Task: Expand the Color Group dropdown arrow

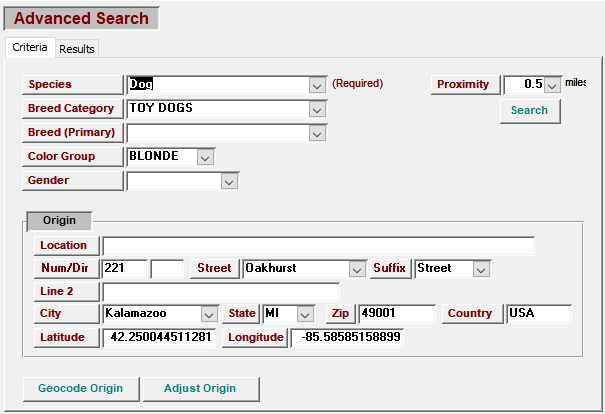Action: pyautogui.click(x=205, y=157)
